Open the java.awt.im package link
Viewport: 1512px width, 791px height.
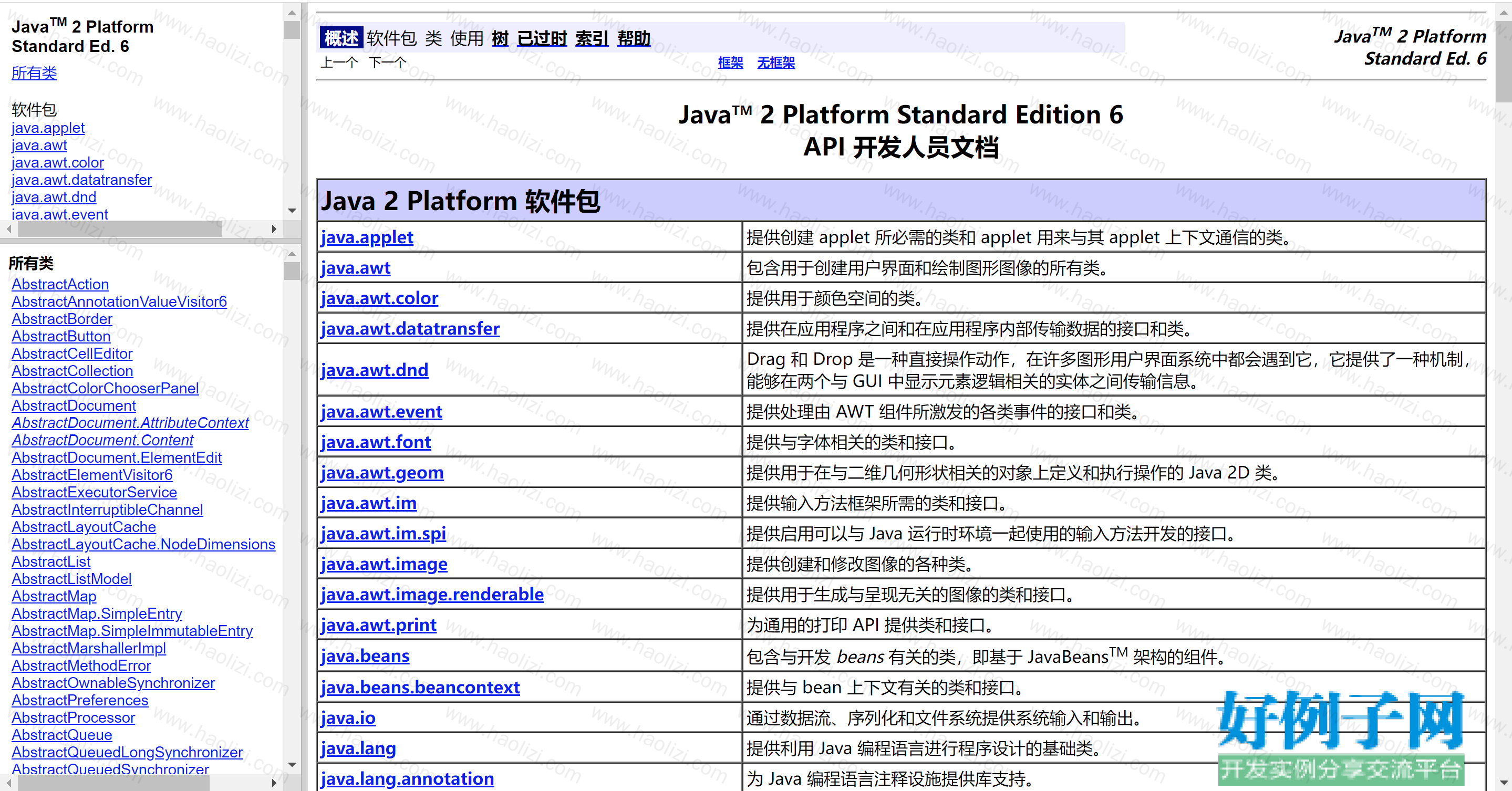click(369, 504)
